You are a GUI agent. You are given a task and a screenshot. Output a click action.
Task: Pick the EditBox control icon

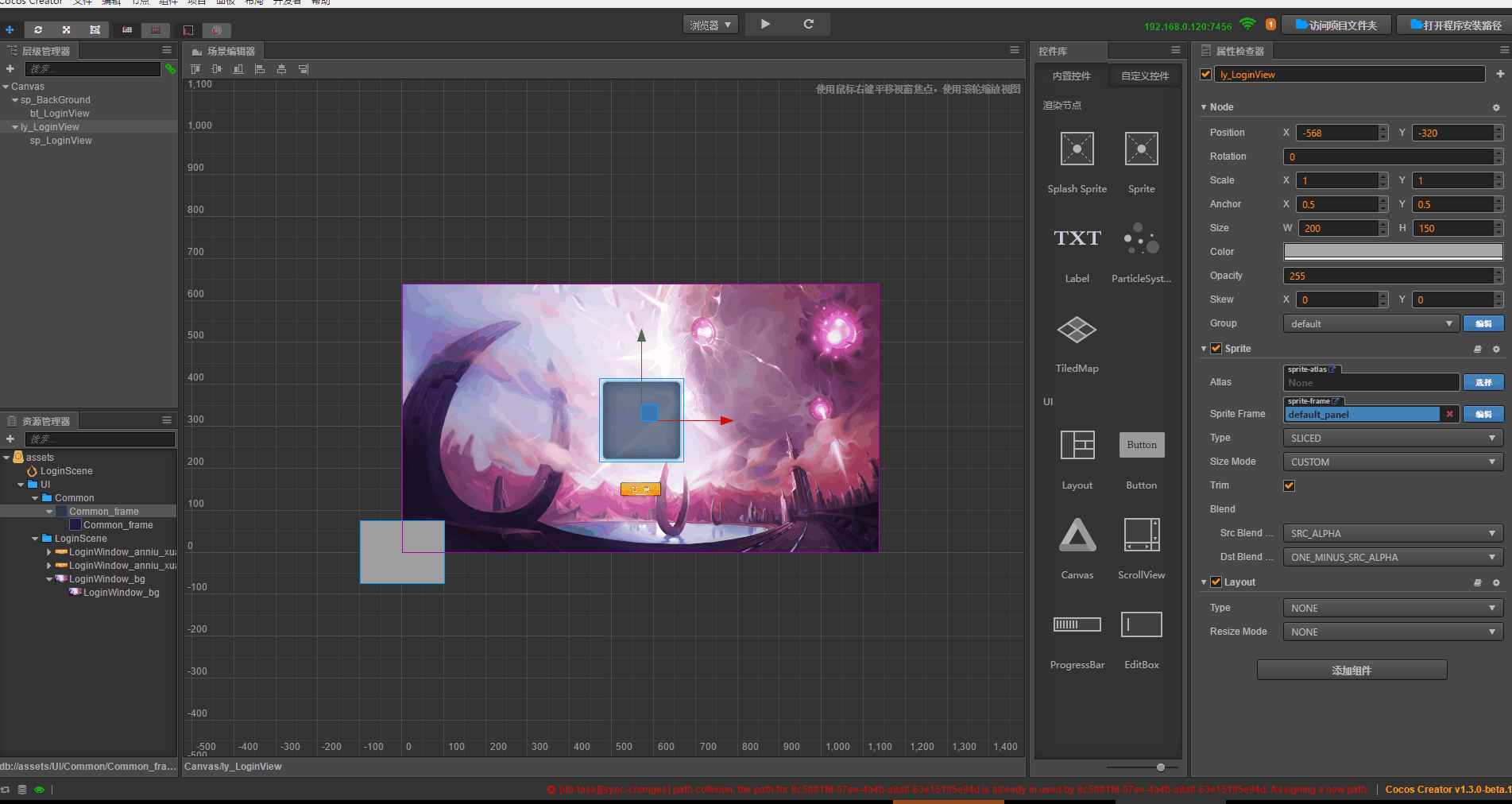point(1142,624)
